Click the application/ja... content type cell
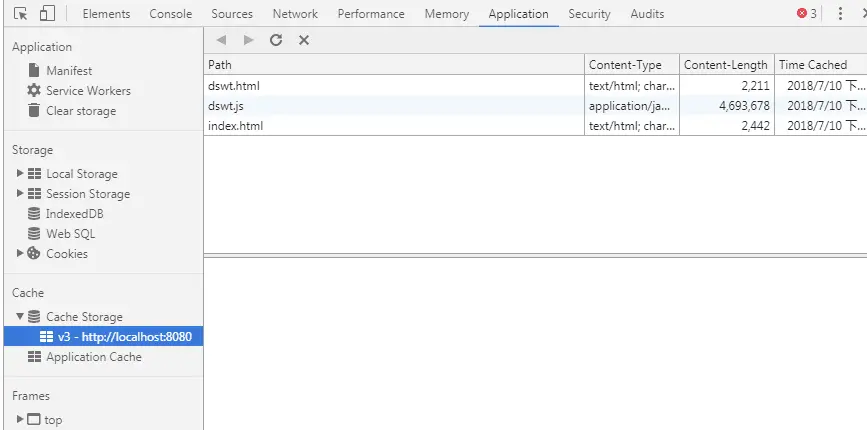Screen dimensions: 867x430 pyautogui.click(x=631, y=106)
